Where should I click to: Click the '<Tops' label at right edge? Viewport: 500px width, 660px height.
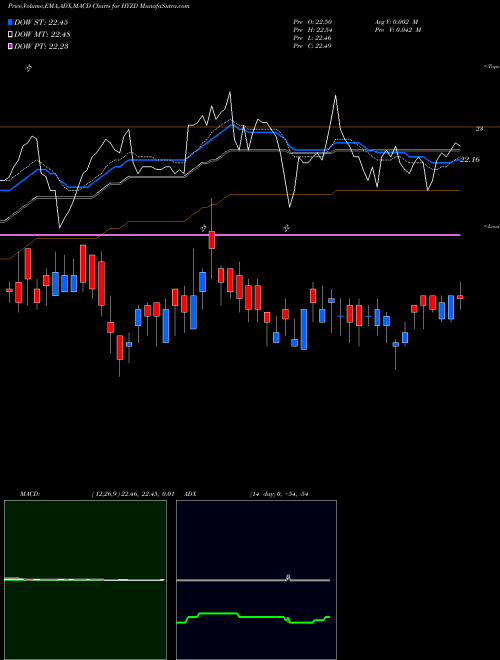(x=492, y=67)
